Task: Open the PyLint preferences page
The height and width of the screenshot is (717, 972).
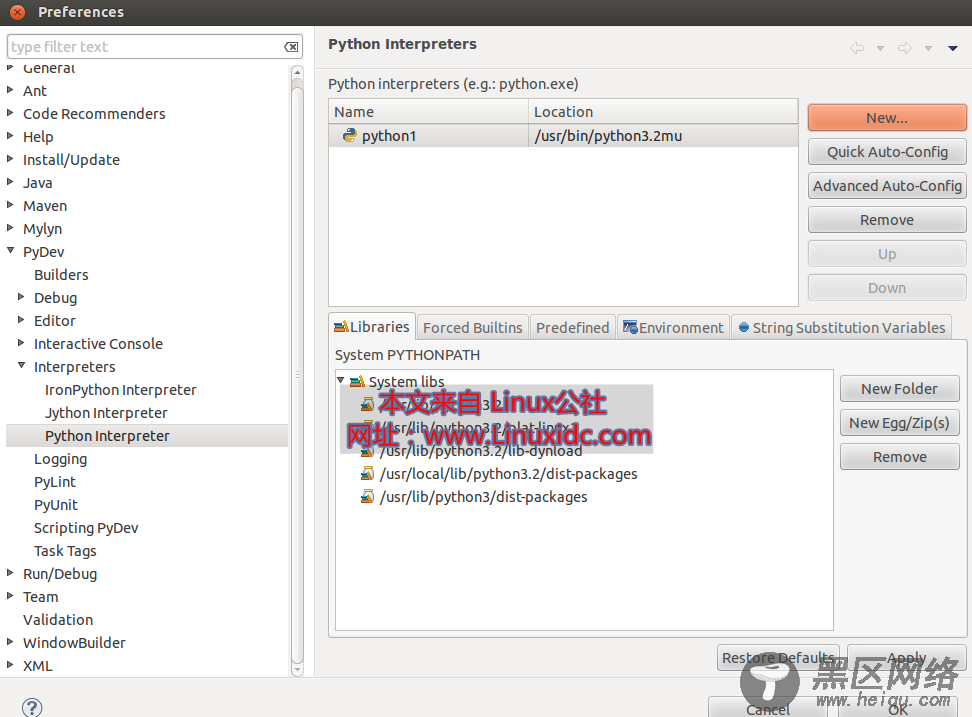Action: [x=55, y=482]
